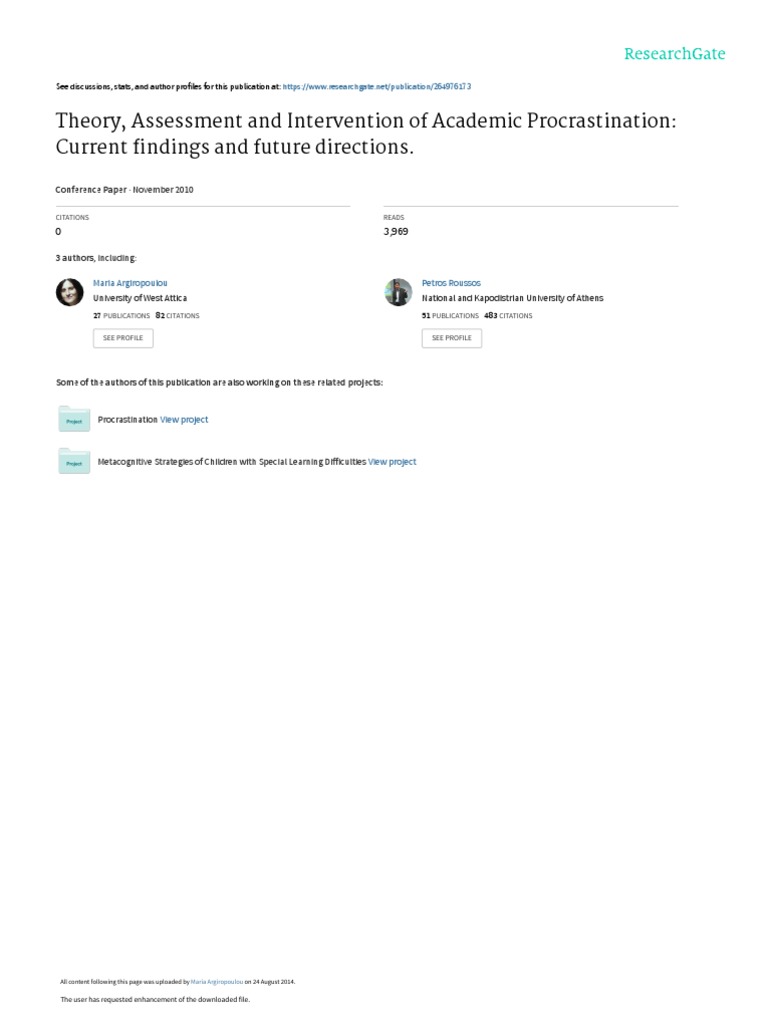Click the 27 publications stat
768x1024 pixels.
tap(121, 315)
